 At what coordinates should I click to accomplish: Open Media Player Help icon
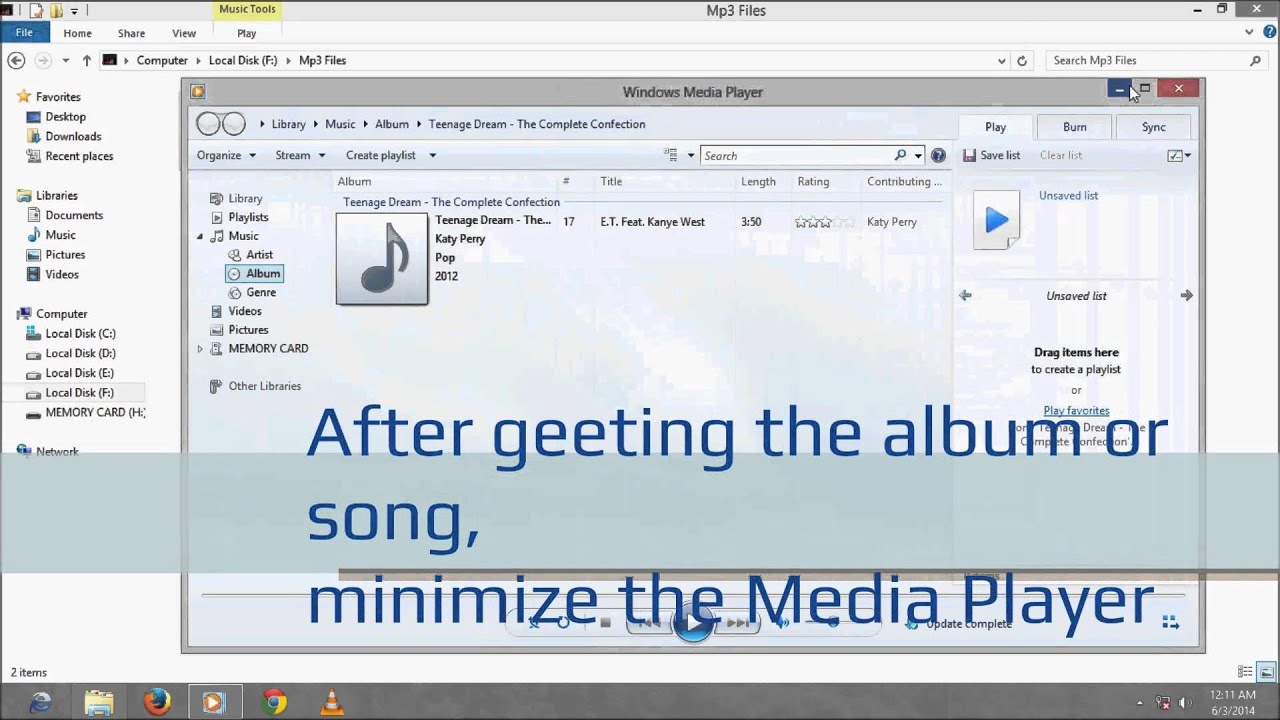[938, 155]
